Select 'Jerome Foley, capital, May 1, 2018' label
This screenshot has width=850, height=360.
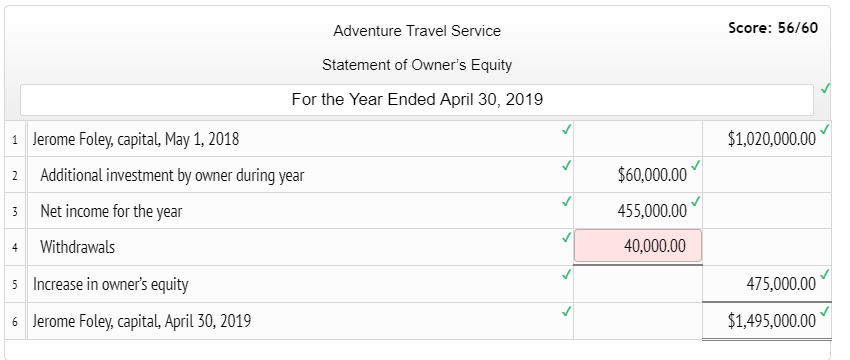136,139
